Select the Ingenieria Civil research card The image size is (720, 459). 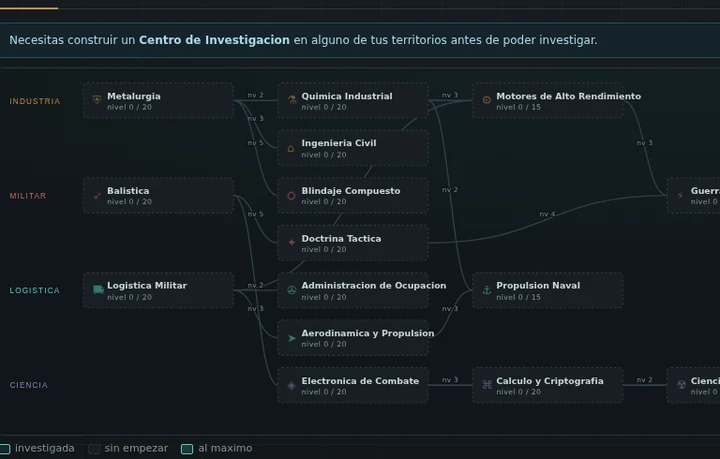(353, 148)
